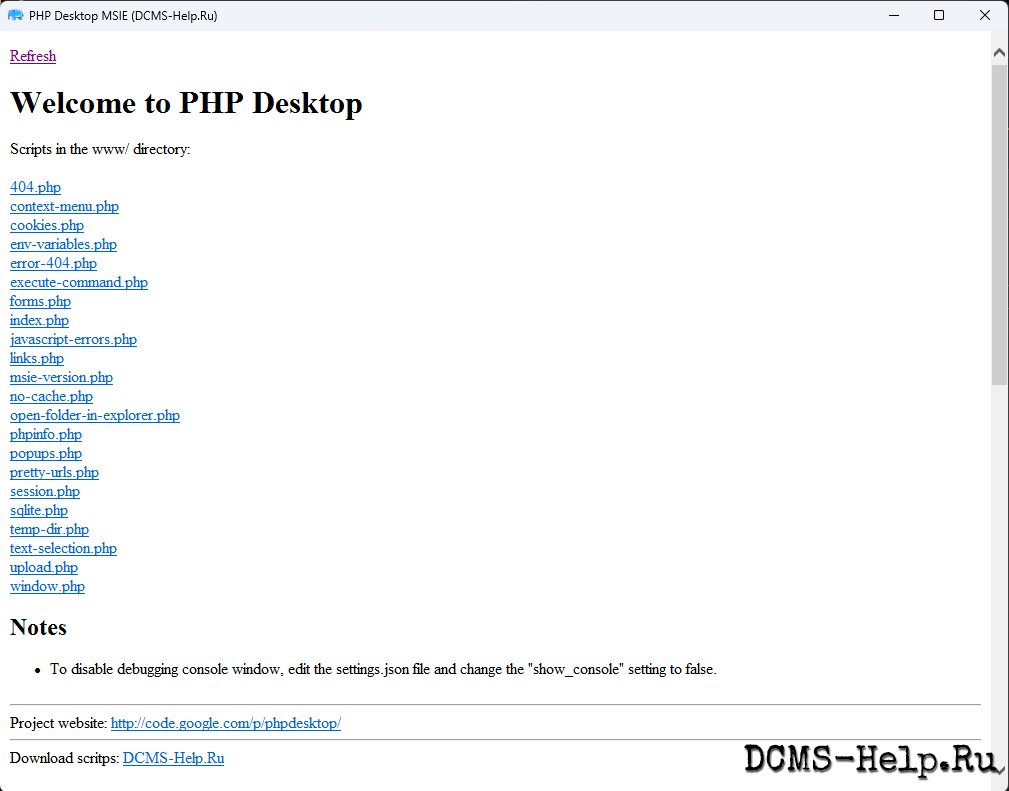This screenshot has height=791, width=1009.
Task: Click the scrollbar up arrow
Action: 997,52
